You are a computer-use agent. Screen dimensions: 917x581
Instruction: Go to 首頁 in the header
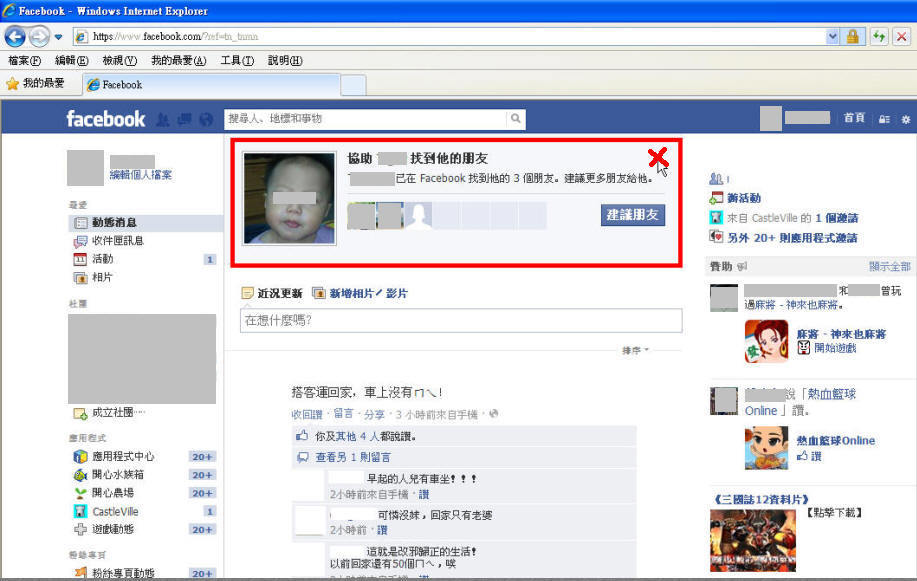854,118
